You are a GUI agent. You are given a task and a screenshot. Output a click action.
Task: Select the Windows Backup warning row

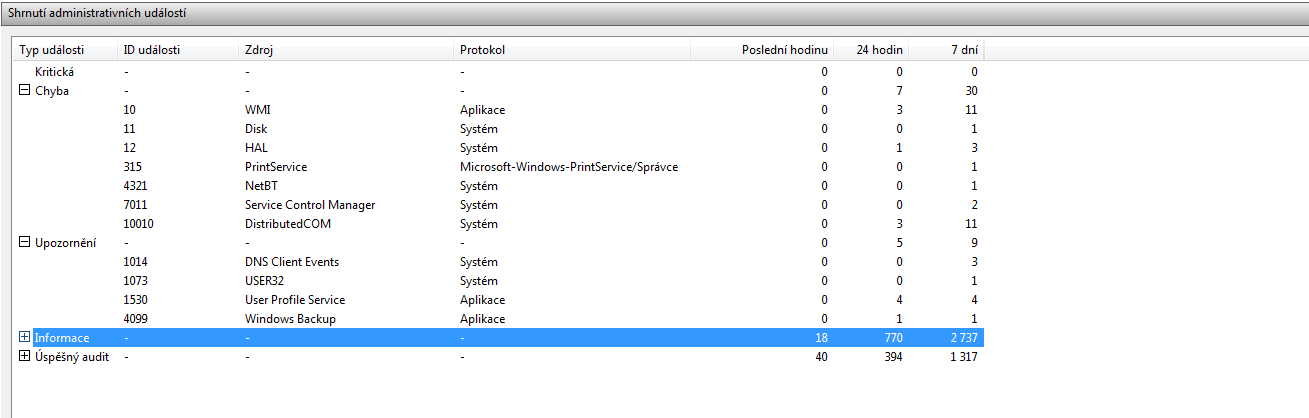tap(290, 319)
